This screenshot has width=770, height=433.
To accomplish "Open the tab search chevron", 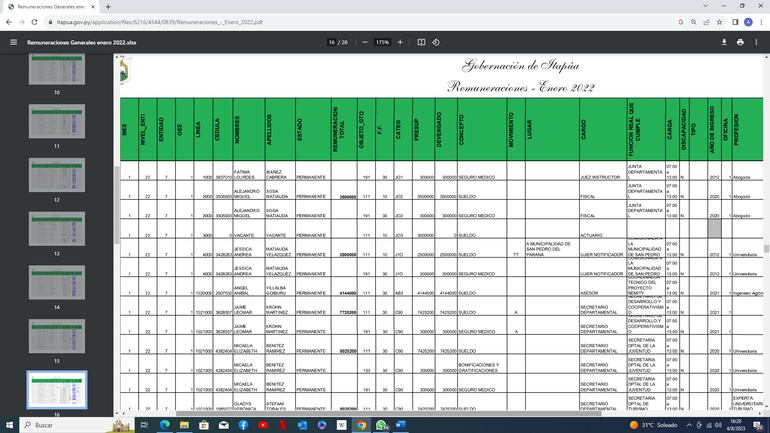I will pyautogui.click(x=706, y=6).
